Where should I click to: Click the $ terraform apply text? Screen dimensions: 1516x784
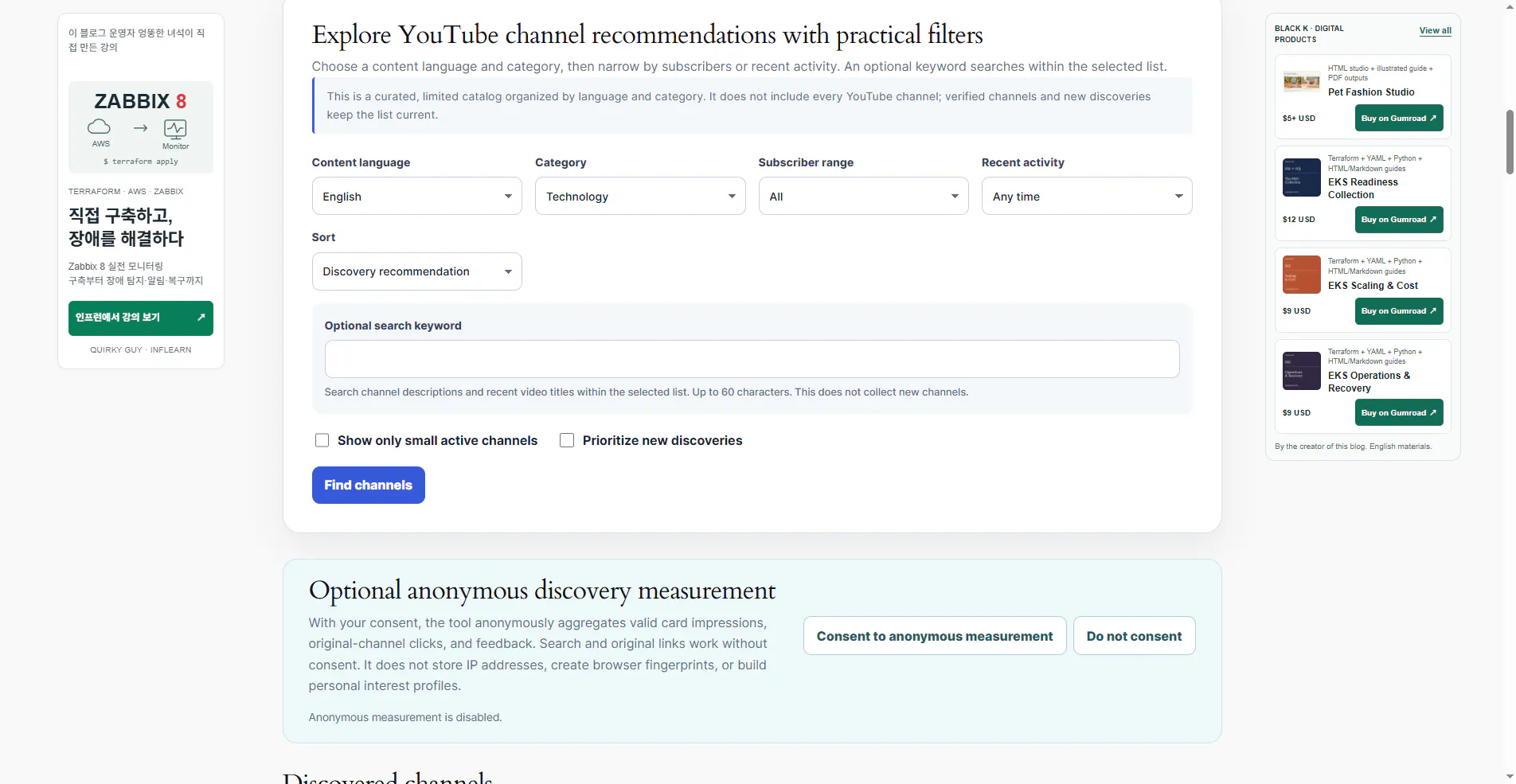141,162
